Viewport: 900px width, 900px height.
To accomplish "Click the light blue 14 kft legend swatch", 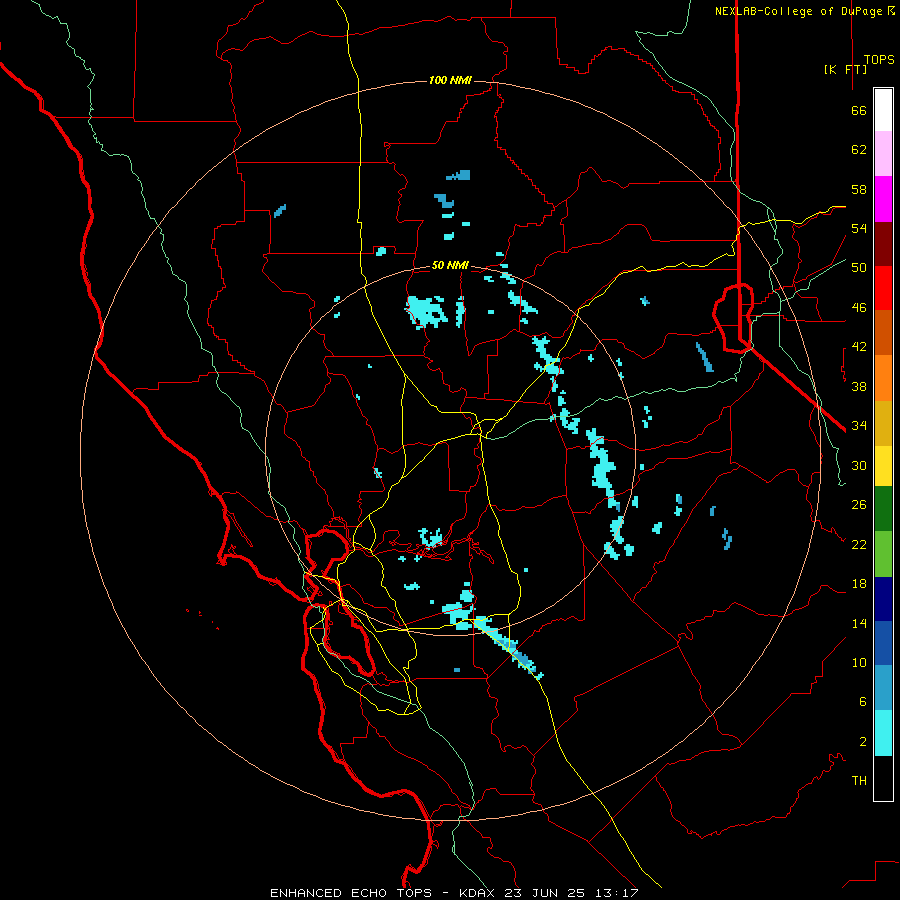I will click(x=883, y=688).
